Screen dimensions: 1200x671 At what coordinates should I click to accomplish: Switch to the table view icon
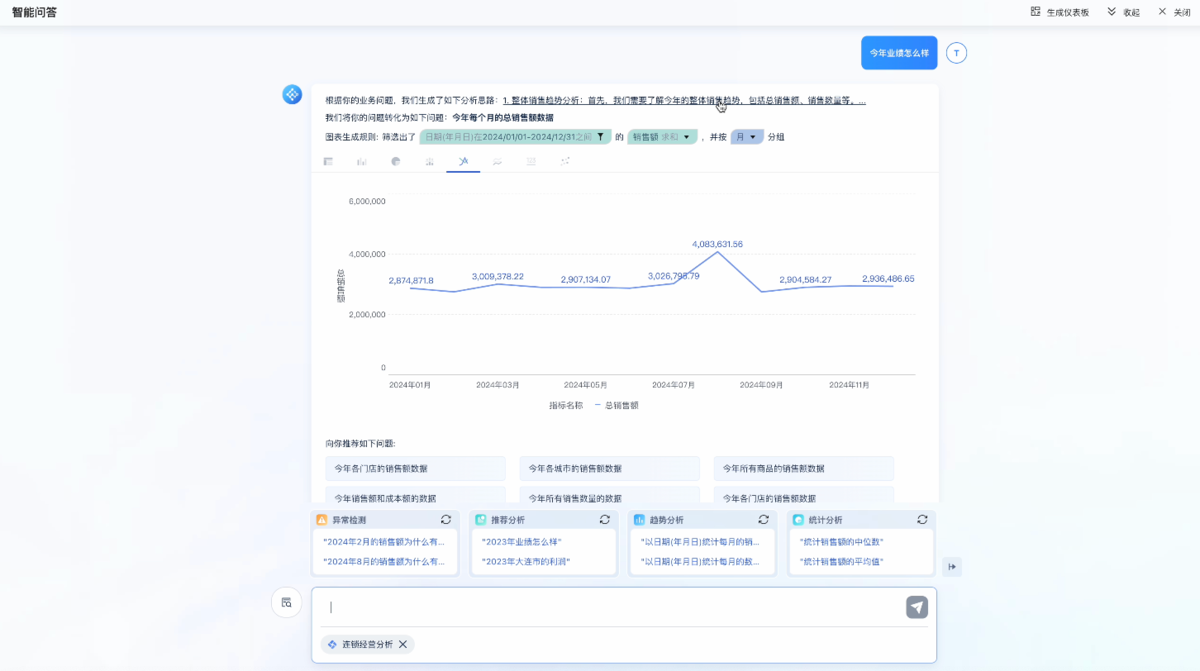[x=328, y=161]
